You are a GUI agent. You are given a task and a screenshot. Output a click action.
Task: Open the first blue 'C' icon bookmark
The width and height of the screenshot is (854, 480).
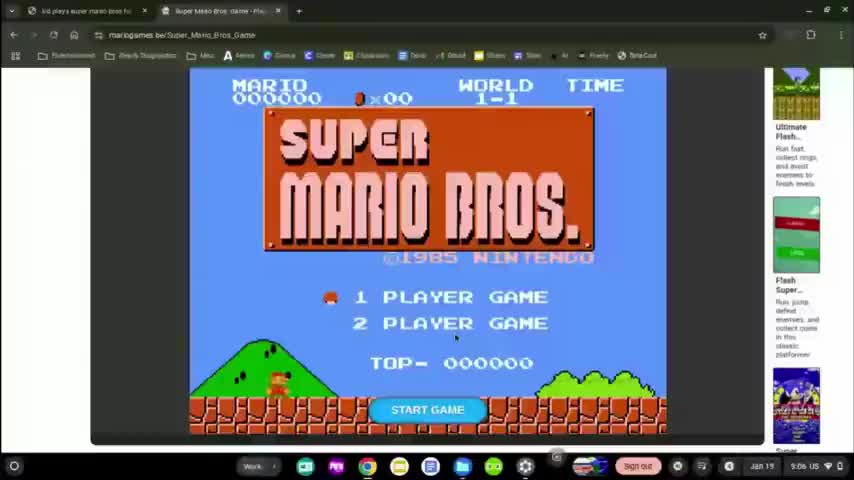(x=279, y=56)
